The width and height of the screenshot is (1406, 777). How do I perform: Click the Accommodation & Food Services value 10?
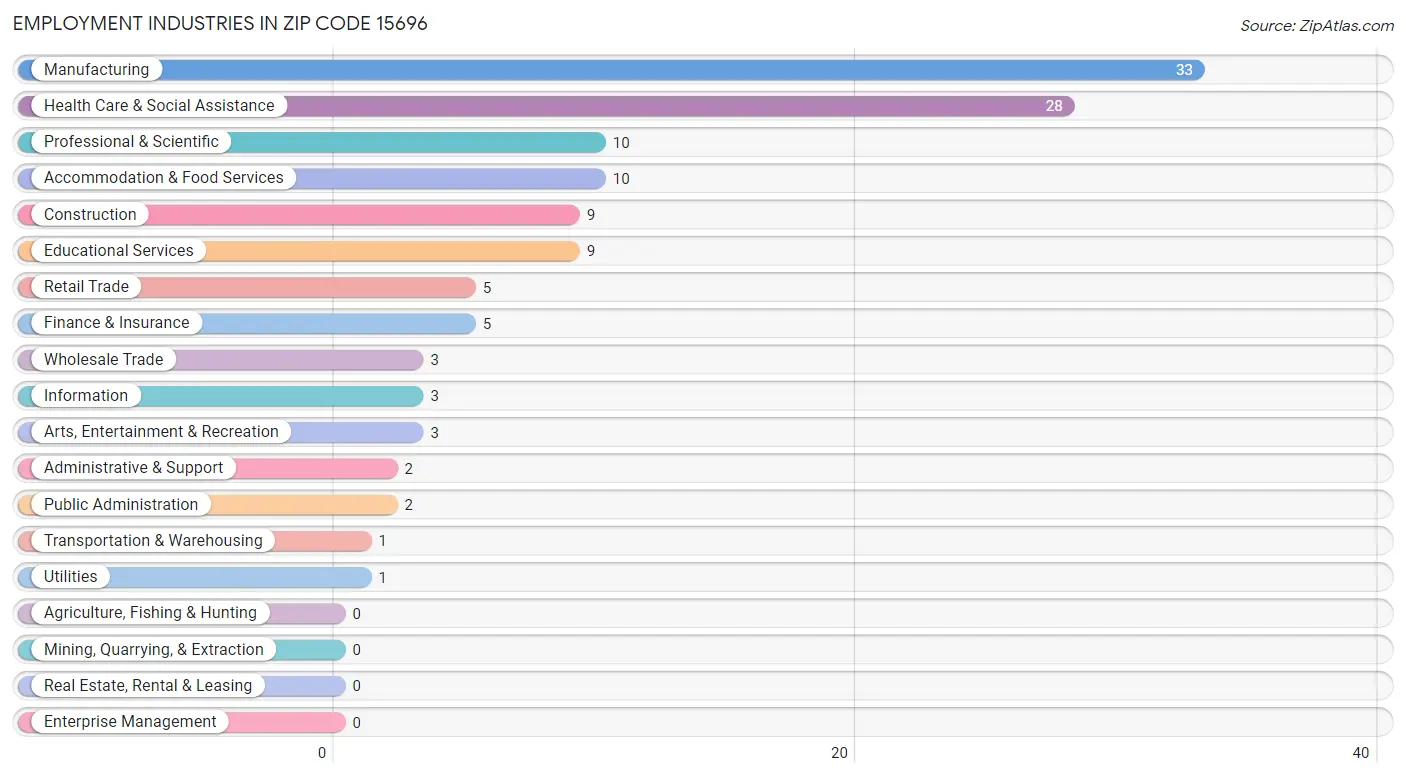pos(621,179)
